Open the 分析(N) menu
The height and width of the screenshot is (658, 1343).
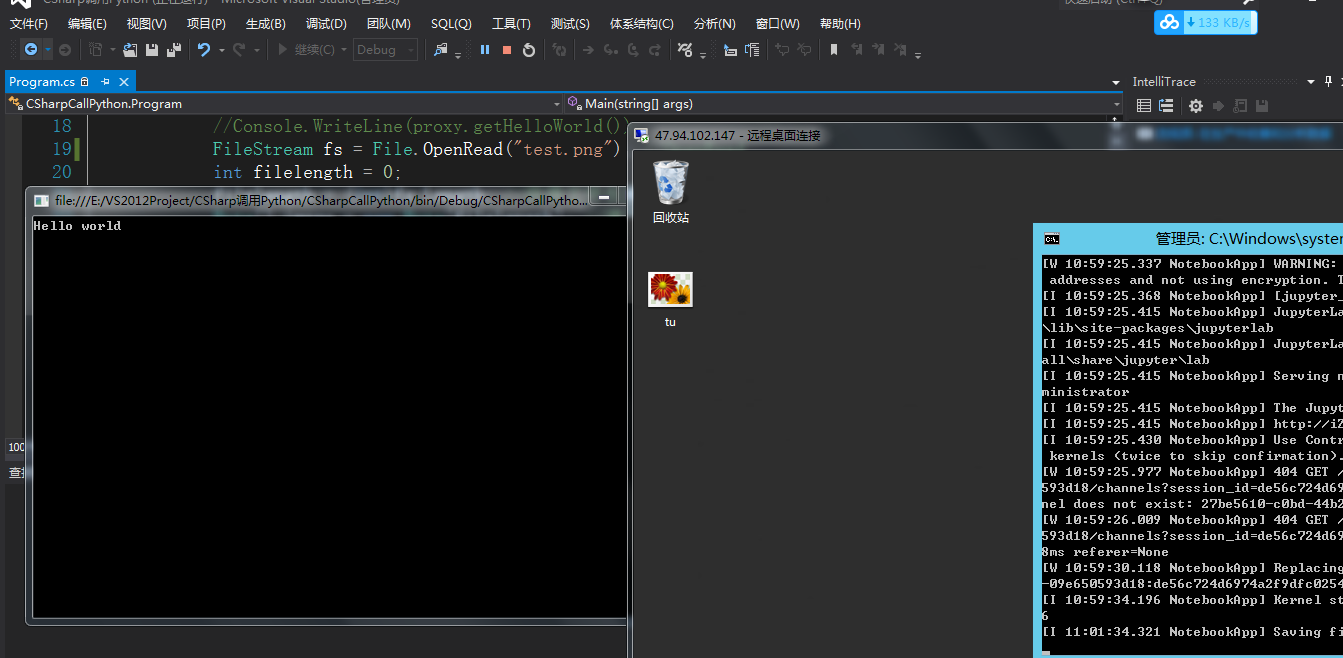tap(714, 23)
